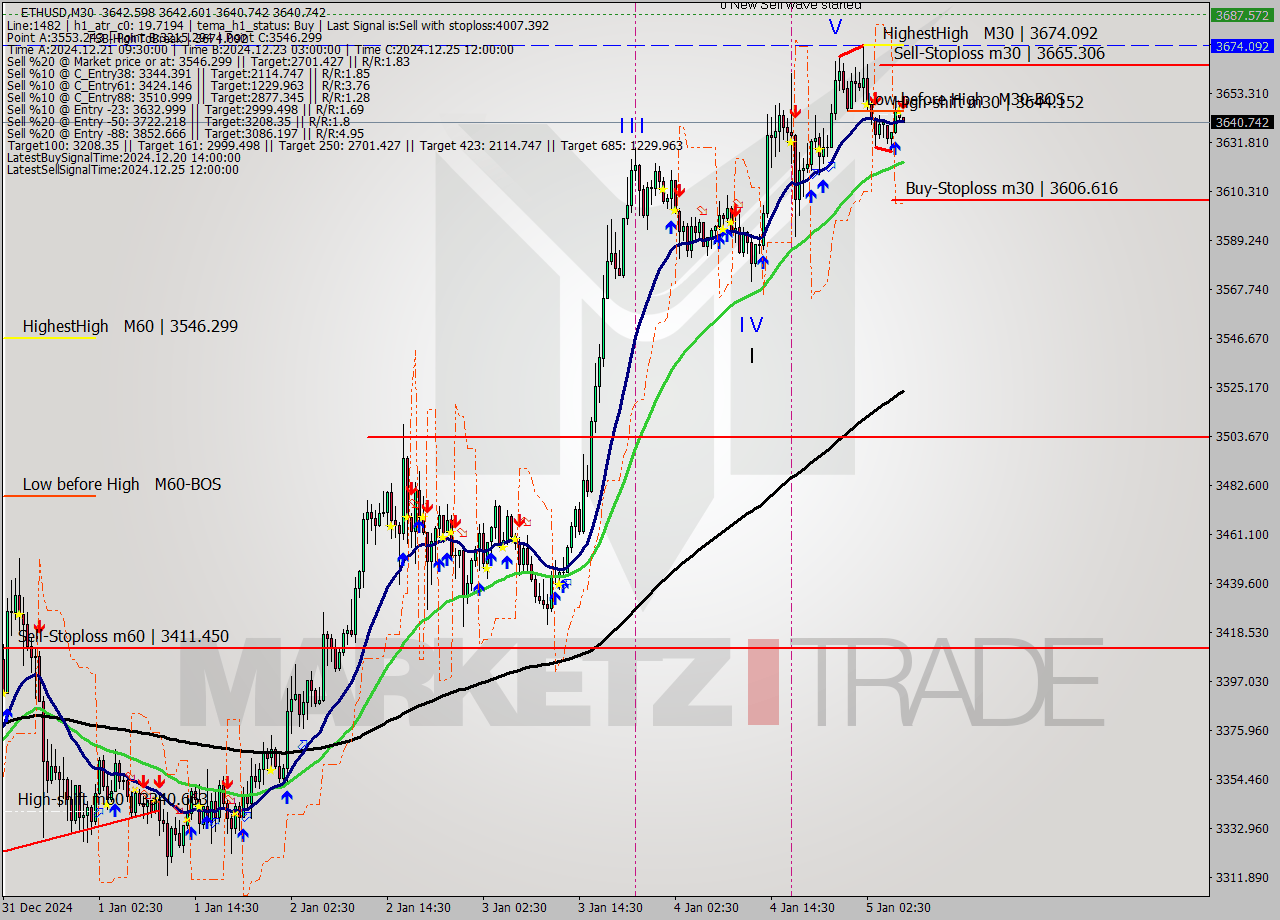Click the price axis value 3461.100
This screenshot has height=920, width=1280.
click(x=1241, y=534)
